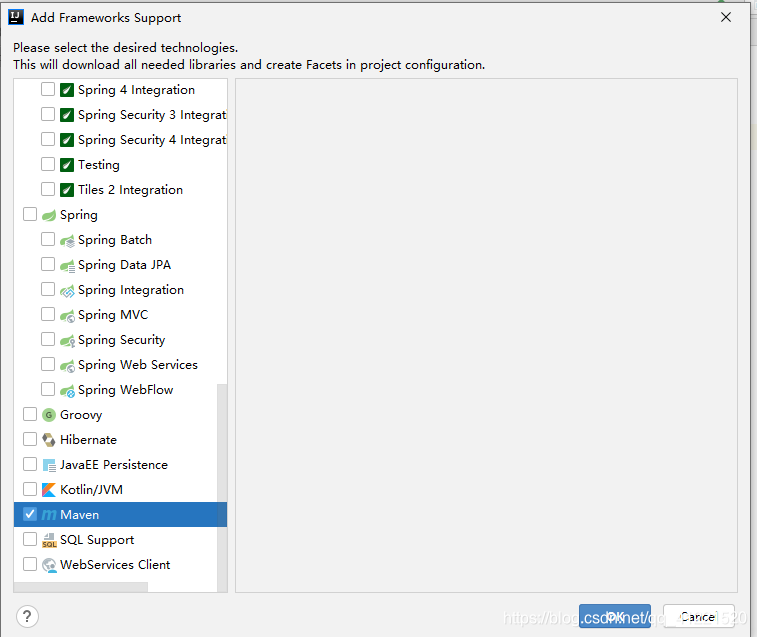Click the green check icon beside Spring Security 3 Integration
Viewport: 757px width, 637px height.
[67, 115]
